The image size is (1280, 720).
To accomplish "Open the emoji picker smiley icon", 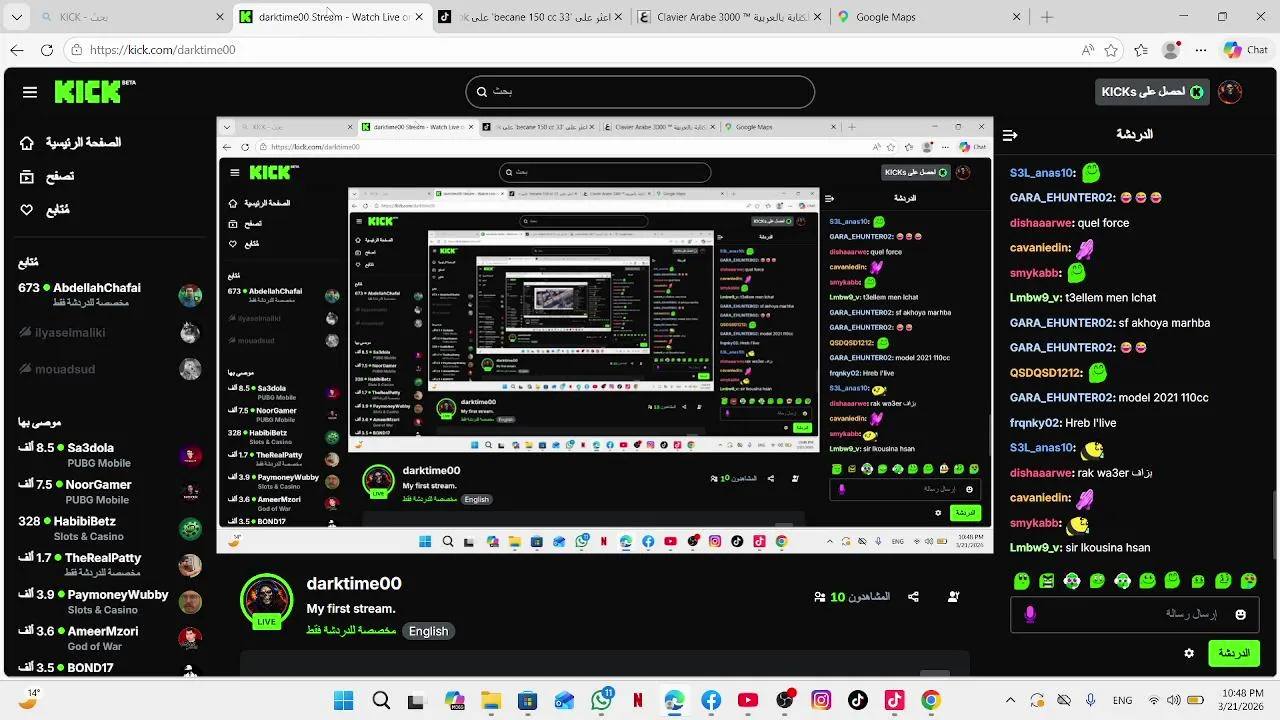I will tap(1241, 614).
